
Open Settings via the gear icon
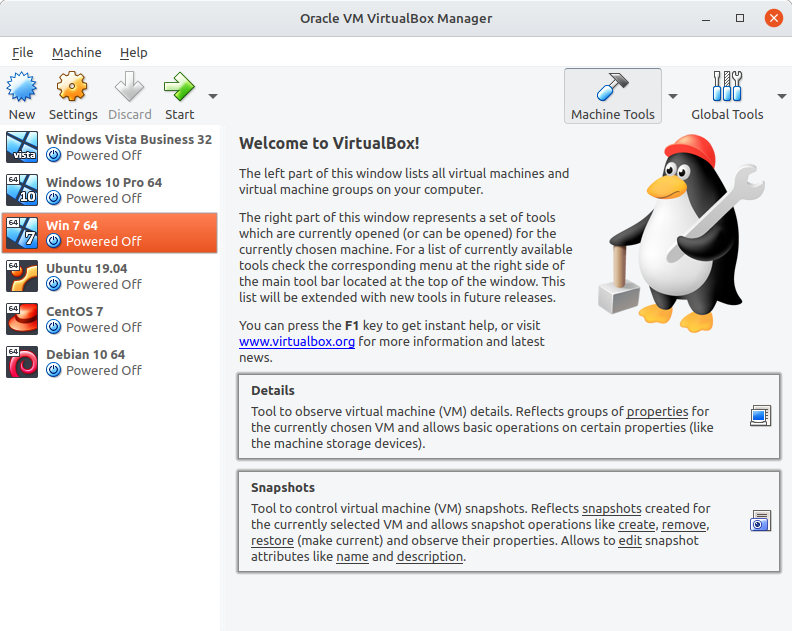click(x=72, y=86)
